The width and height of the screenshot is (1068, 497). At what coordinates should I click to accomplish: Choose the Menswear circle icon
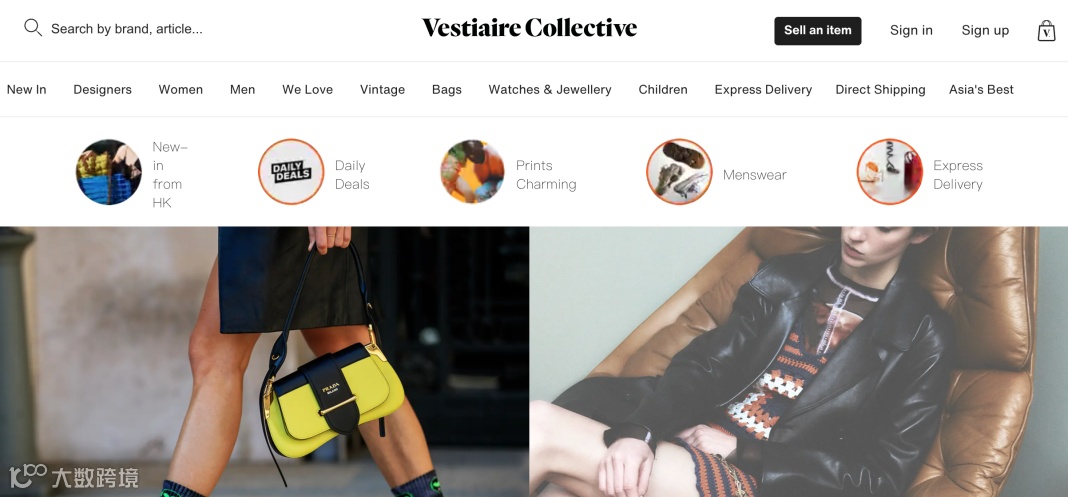pos(679,172)
